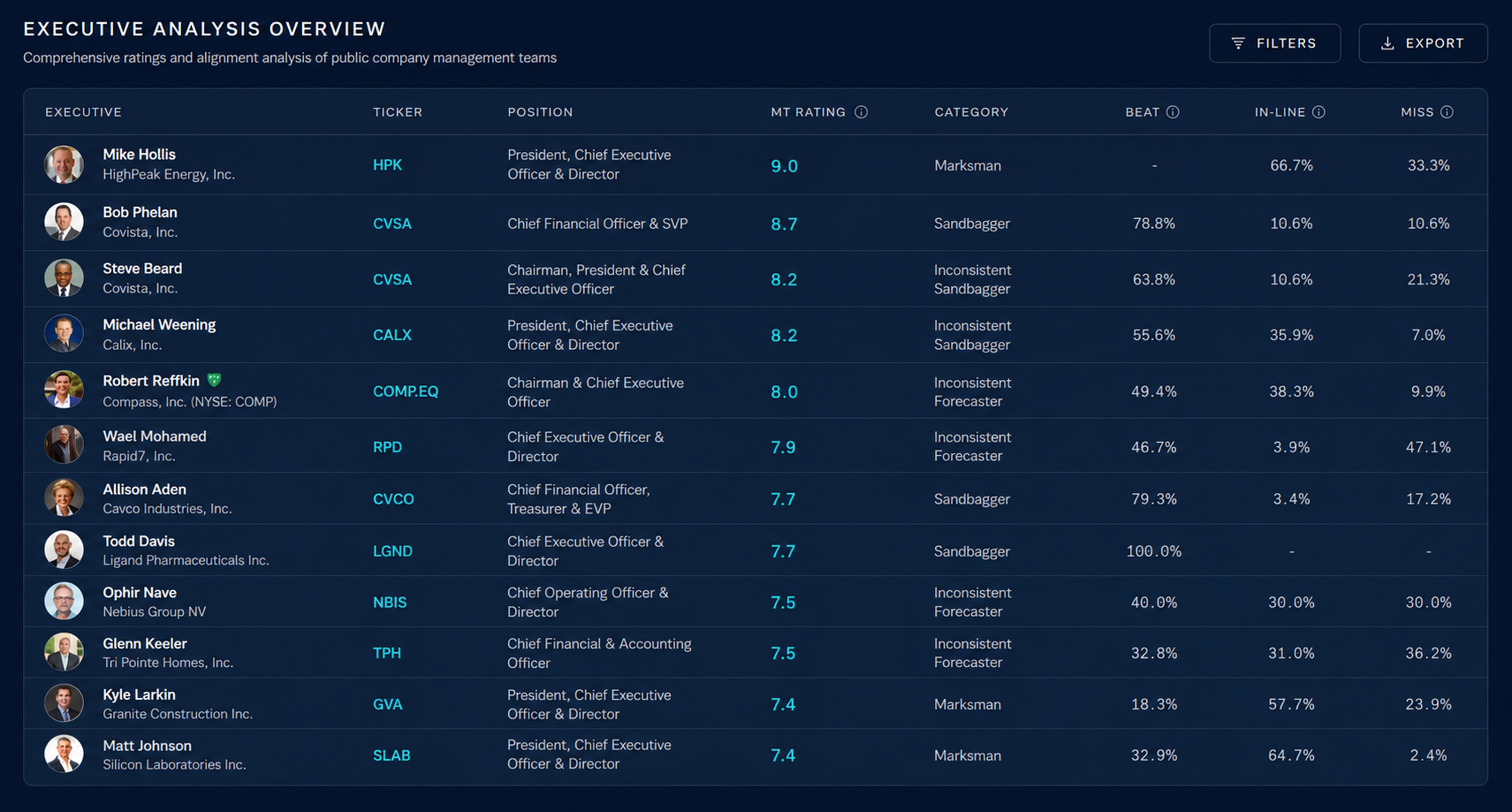Select the name Steve Beard
This screenshot has width=1512, height=812.
[x=142, y=269]
